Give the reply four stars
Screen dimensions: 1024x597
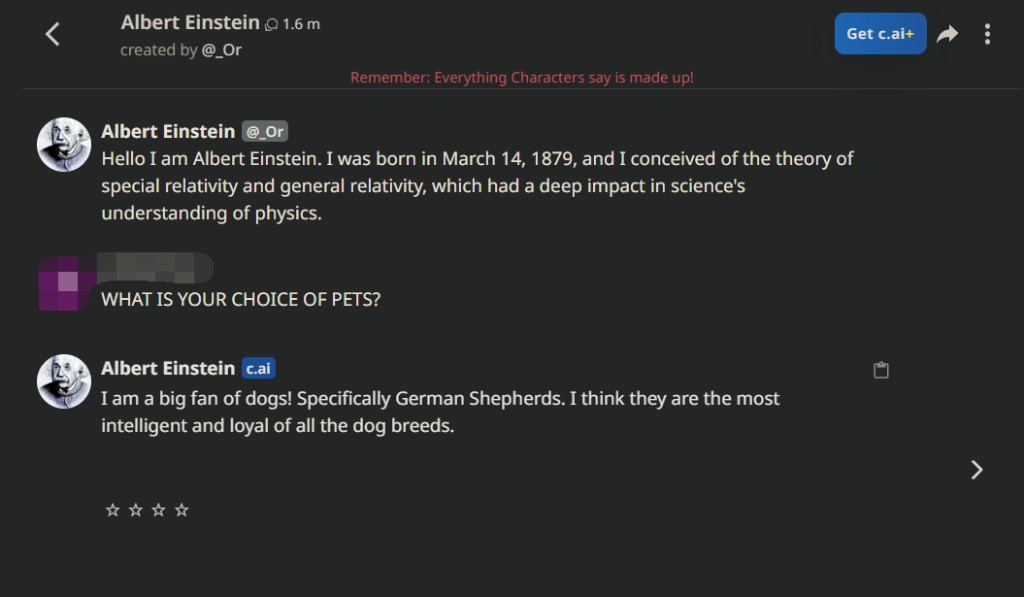tap(181, 510)
